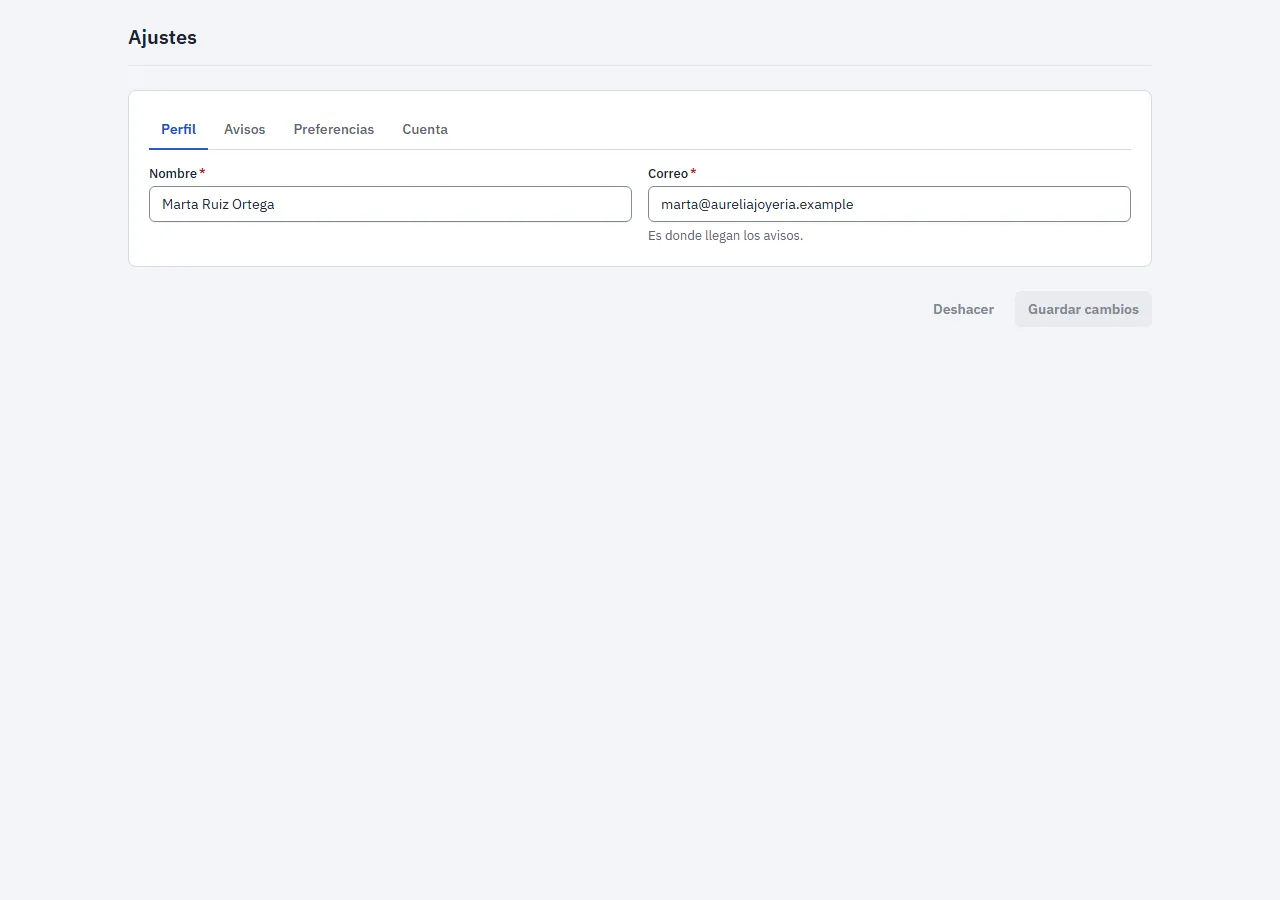Click the Nombre input field
Image resolution: width=1280 pixels, height=900 pixels.
[390, 204]
